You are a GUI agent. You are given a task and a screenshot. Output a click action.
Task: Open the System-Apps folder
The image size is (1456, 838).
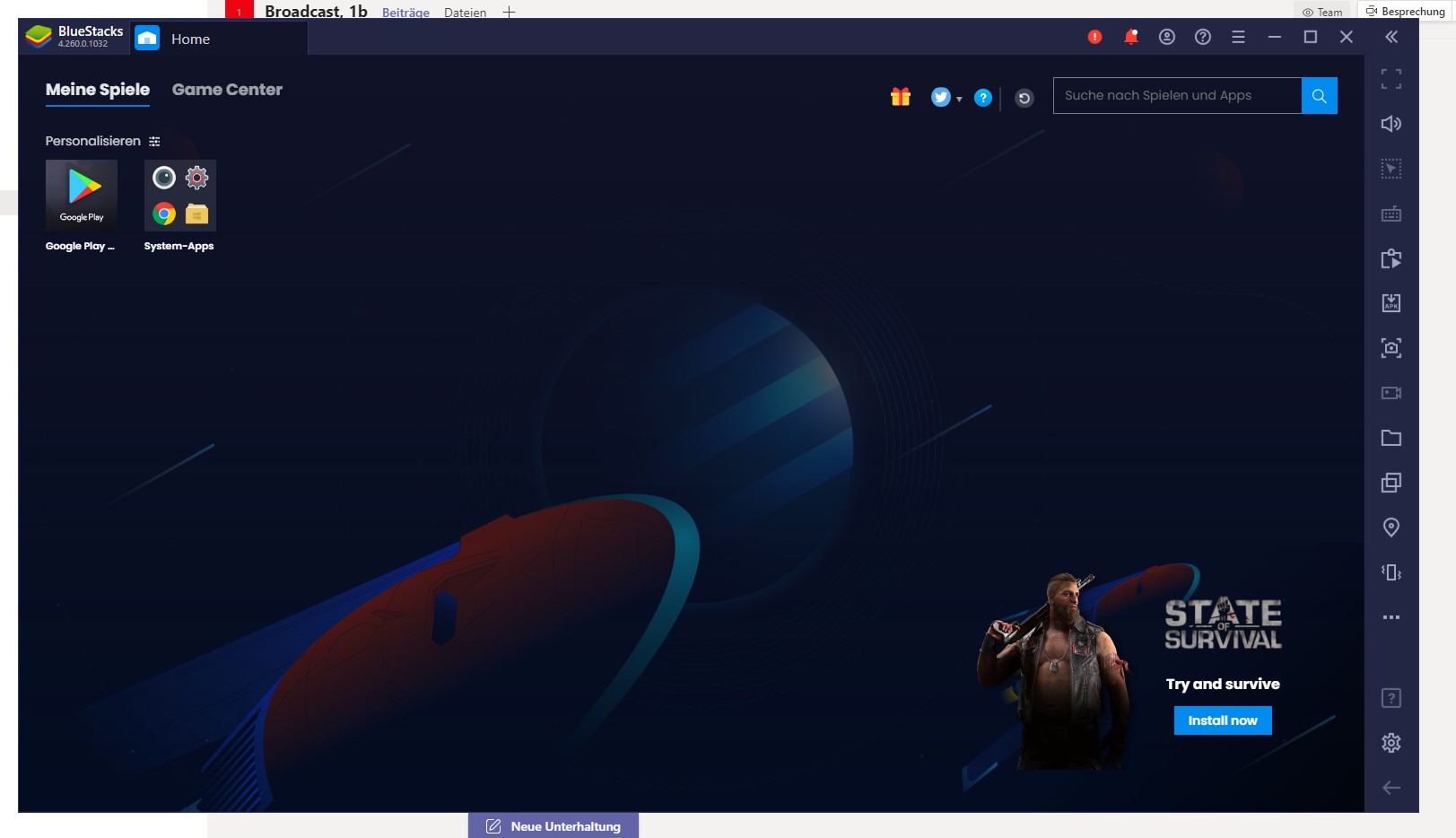179,196
